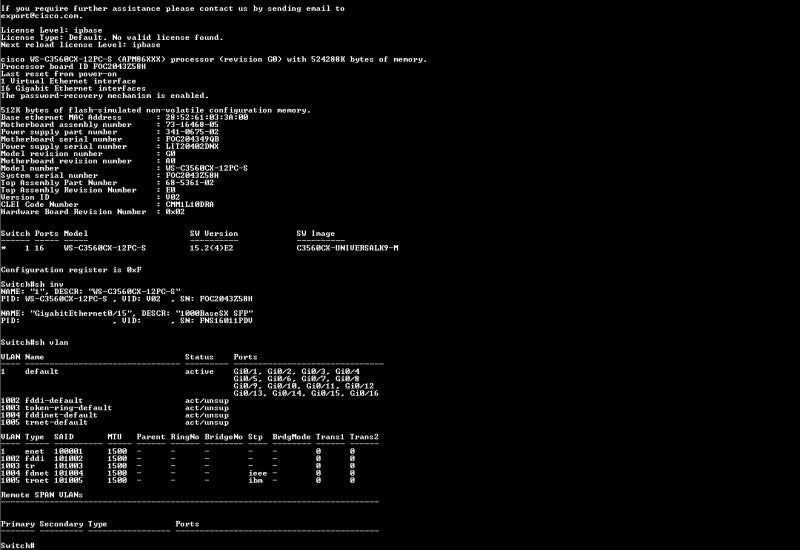Click CLEI Code Number value
The image size is (800, 550).
(x=189, y=205)
